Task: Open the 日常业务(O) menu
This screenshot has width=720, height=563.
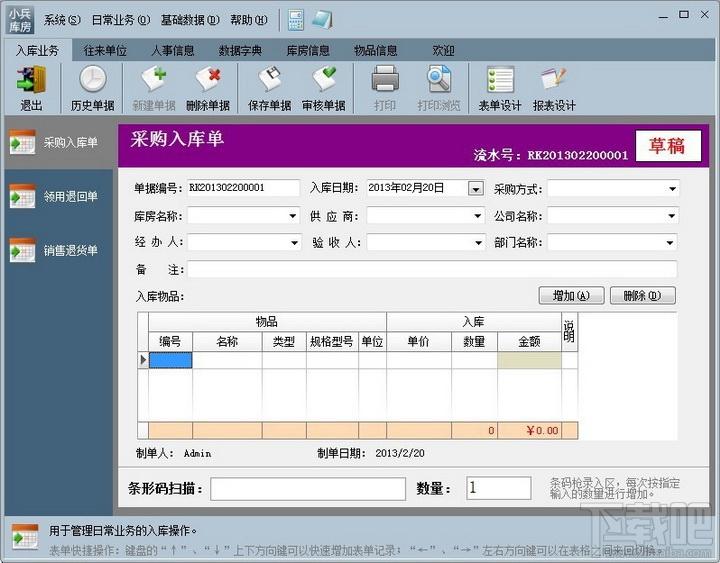Action: pyautogui.click(x=120, y=20)
